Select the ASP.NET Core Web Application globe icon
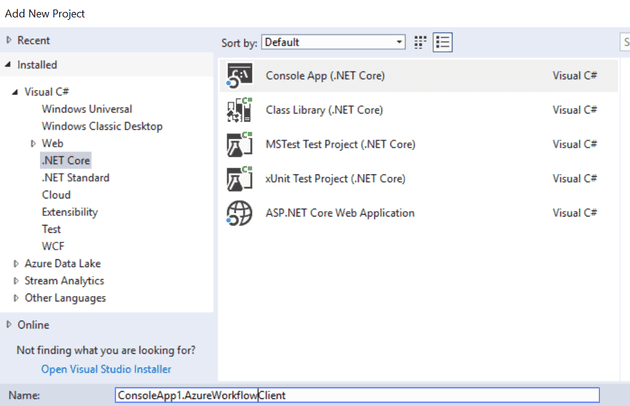Image resolution: width=630 pixels, height=406 pixels. coord(239,213)
